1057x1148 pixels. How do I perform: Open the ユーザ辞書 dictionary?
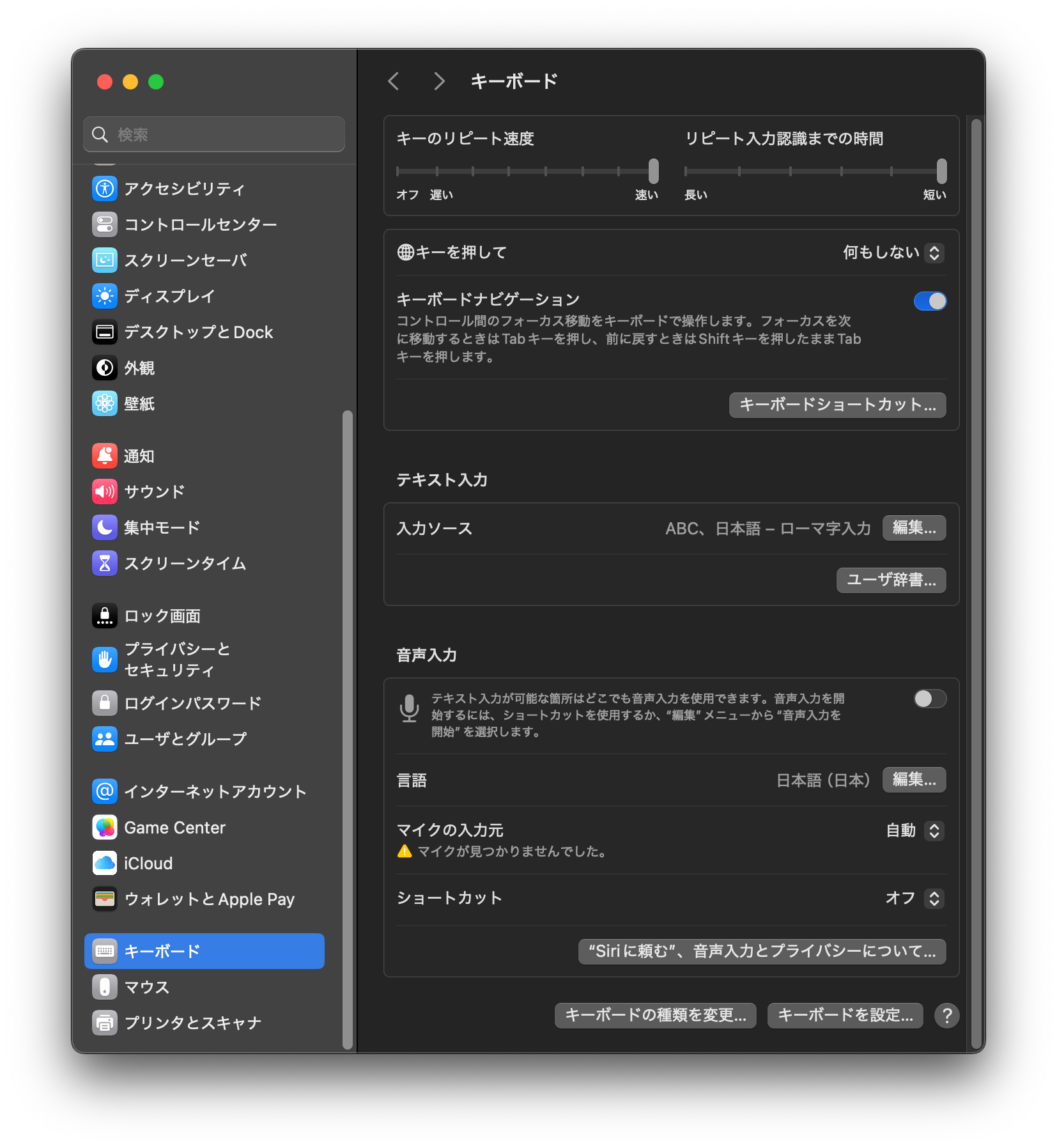pyautogui.click(x=891, y=580)
